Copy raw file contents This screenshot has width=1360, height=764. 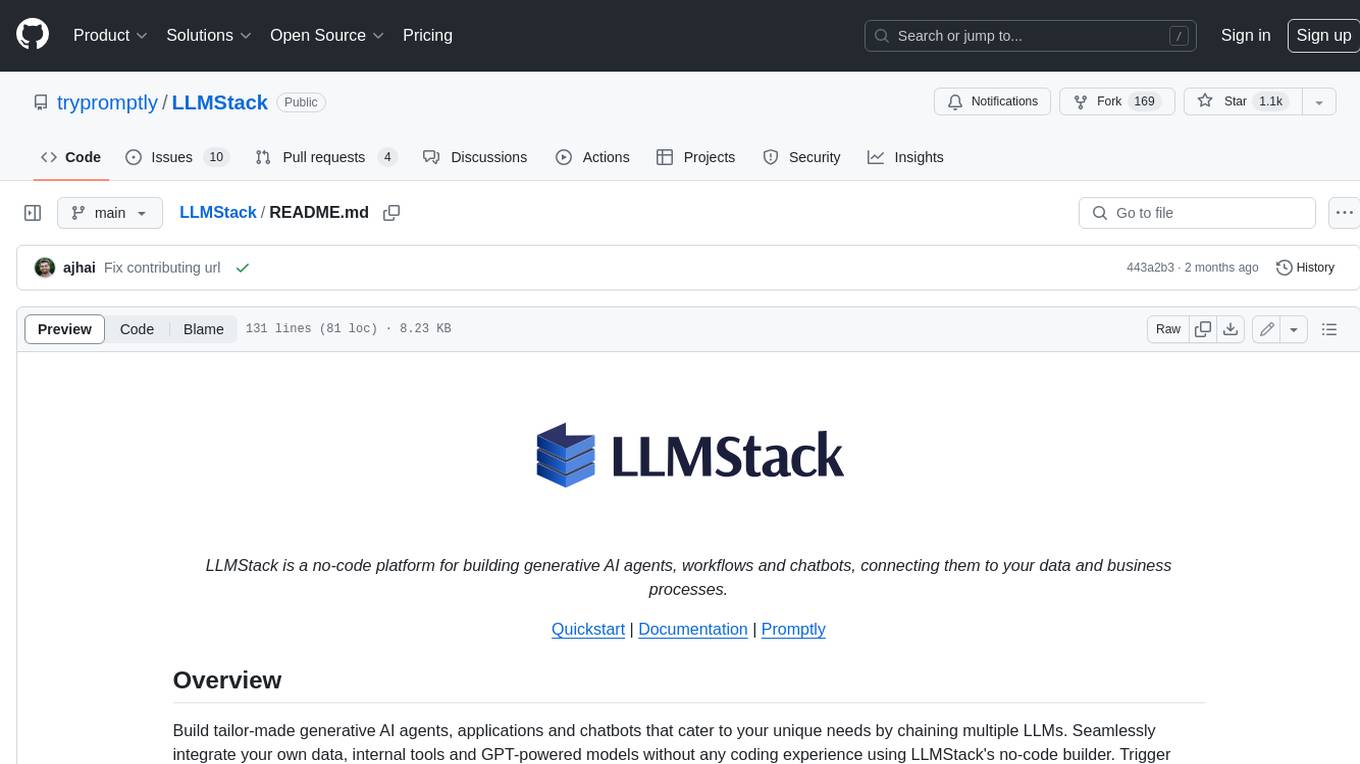tap(1203, 329)
